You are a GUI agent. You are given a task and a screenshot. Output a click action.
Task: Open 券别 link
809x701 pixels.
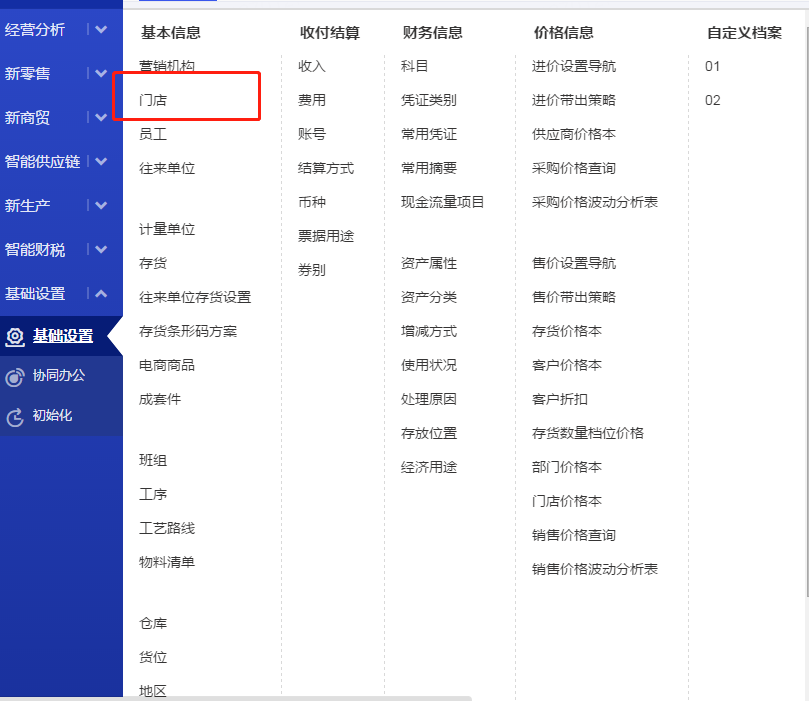click(312, 270)
